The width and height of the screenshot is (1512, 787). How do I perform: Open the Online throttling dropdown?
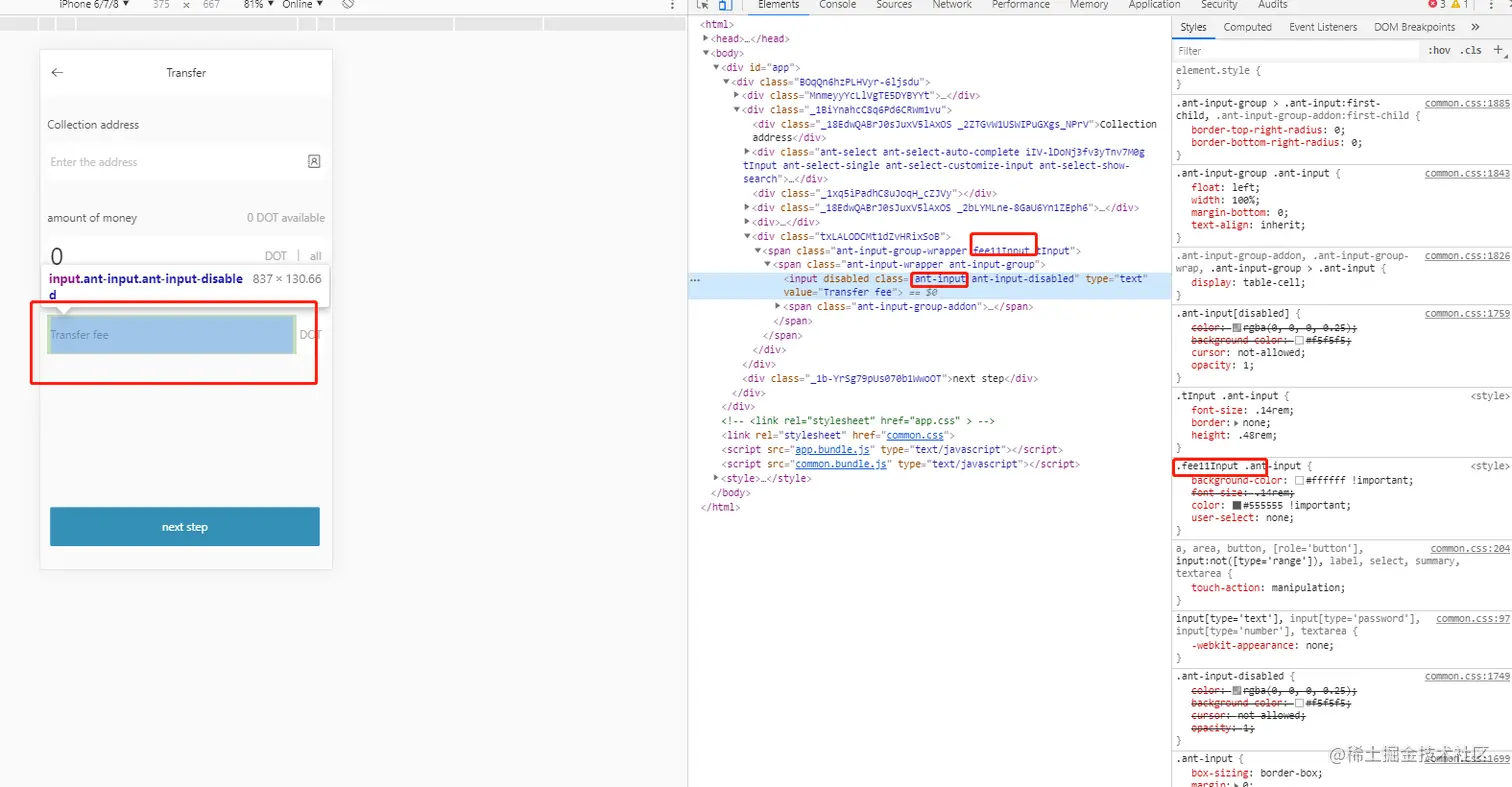tap(303, 4)
